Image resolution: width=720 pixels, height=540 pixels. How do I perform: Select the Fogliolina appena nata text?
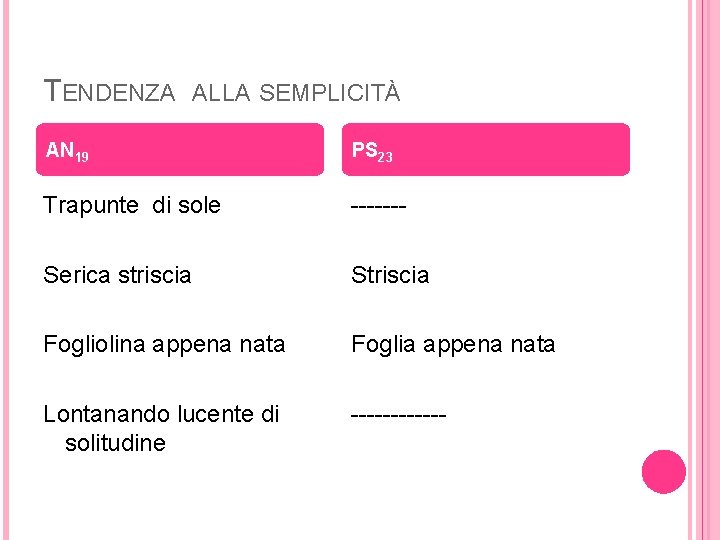tap(164, 345)
